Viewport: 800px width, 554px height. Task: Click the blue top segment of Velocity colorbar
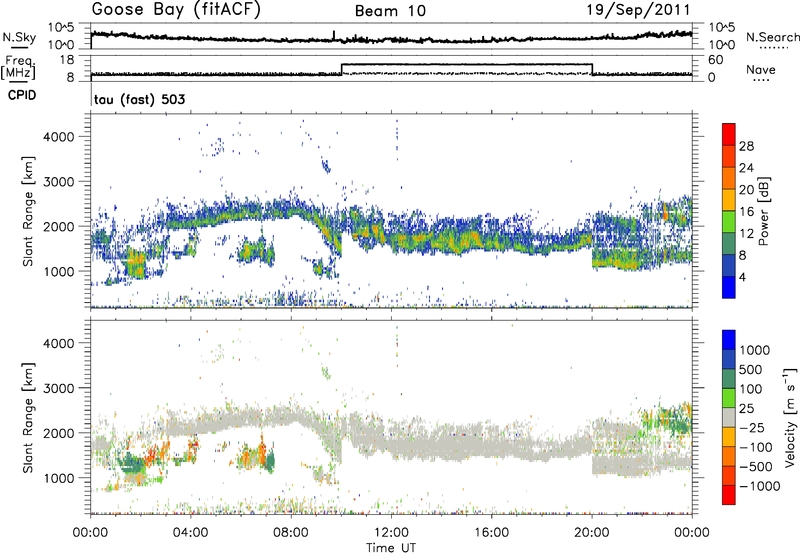point(729,340)
